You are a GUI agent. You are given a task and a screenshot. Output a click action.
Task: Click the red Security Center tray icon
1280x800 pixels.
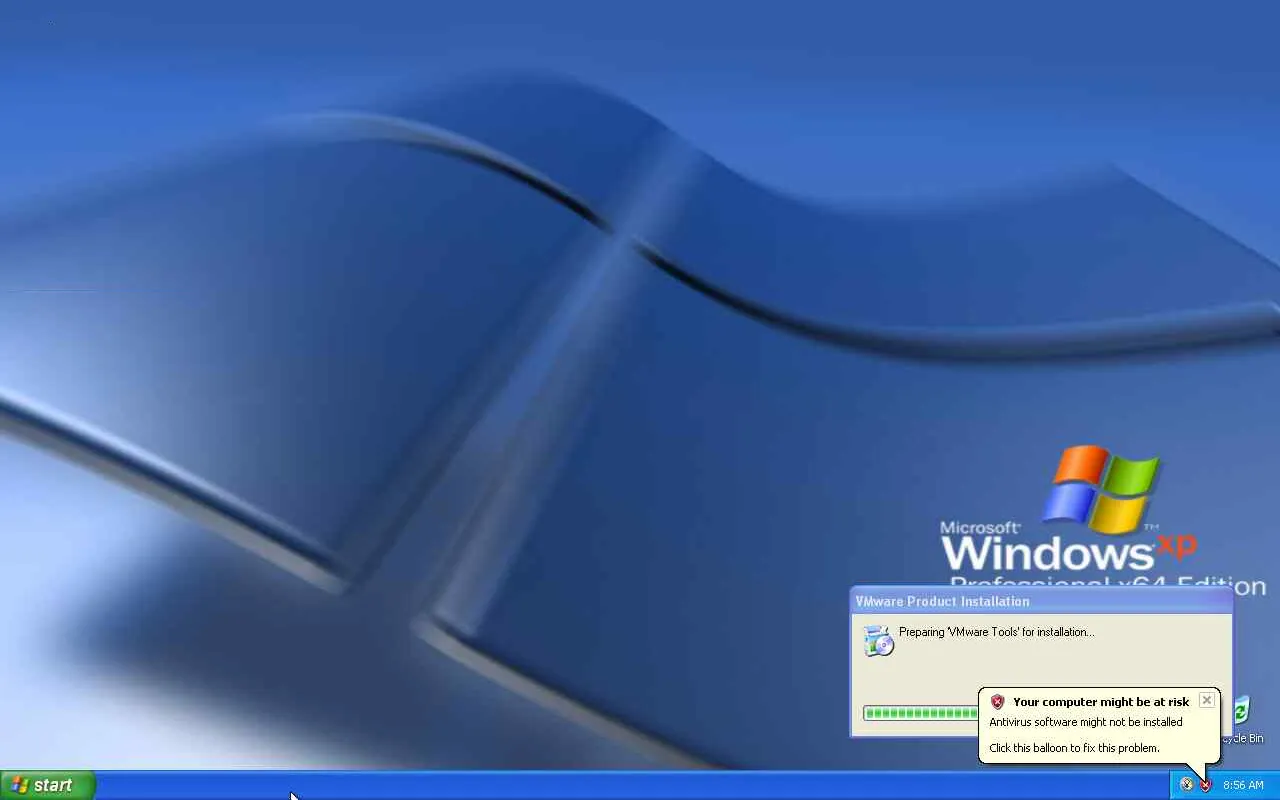1205,785
